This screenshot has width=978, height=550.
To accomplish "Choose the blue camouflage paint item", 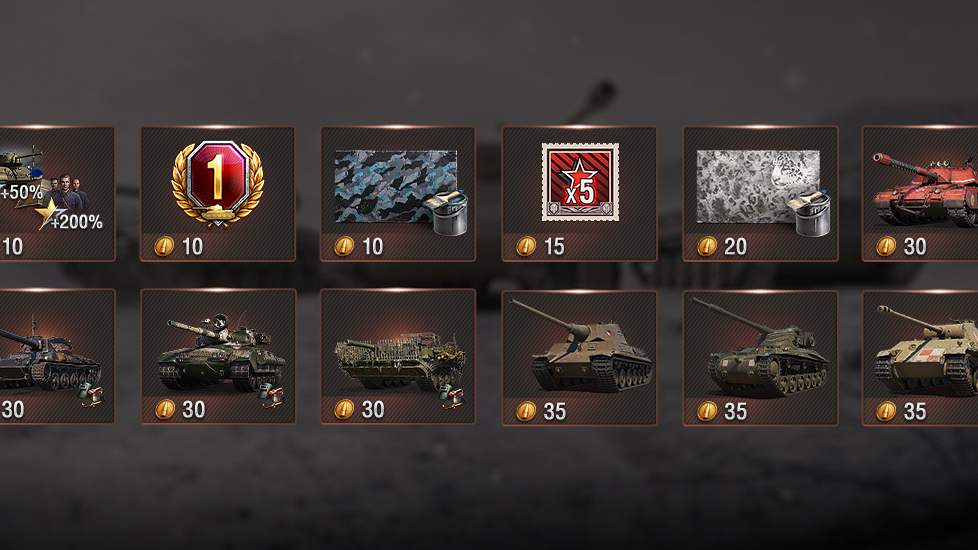I will [397, 187].
